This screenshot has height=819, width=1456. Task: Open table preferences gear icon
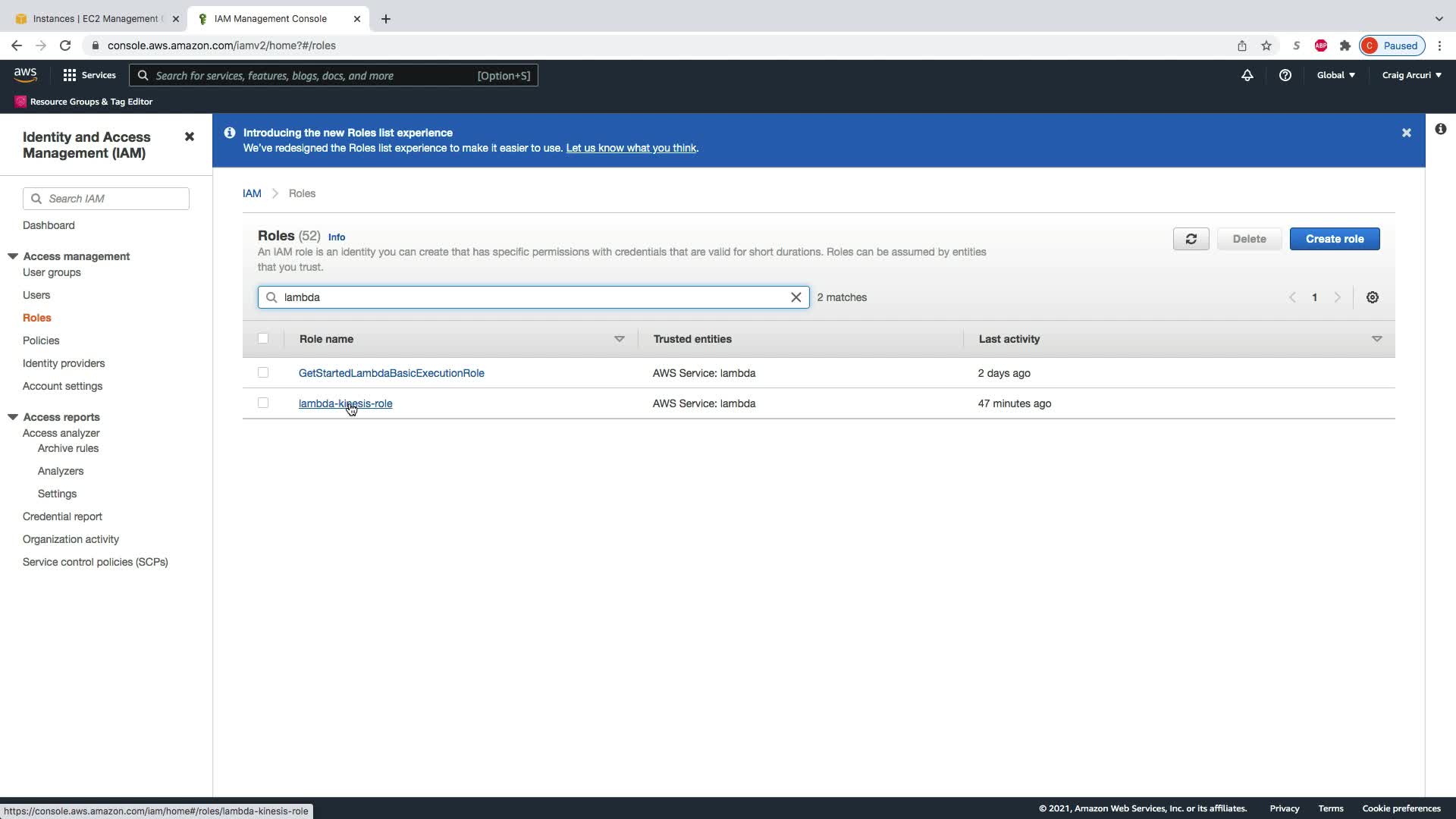click(x=1372, y=297)
